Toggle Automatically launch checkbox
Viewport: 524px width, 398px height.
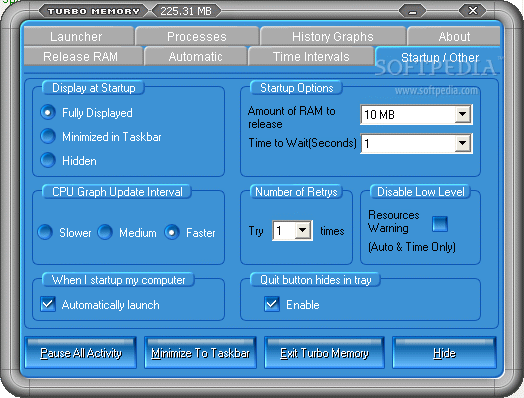[x=48, y=304]
